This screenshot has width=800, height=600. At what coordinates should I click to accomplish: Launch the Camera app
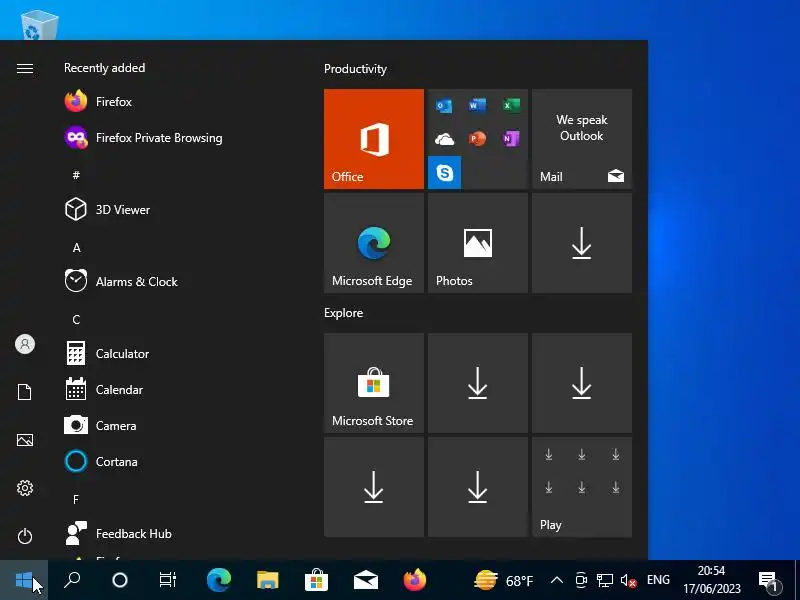(x=100, y=426)
